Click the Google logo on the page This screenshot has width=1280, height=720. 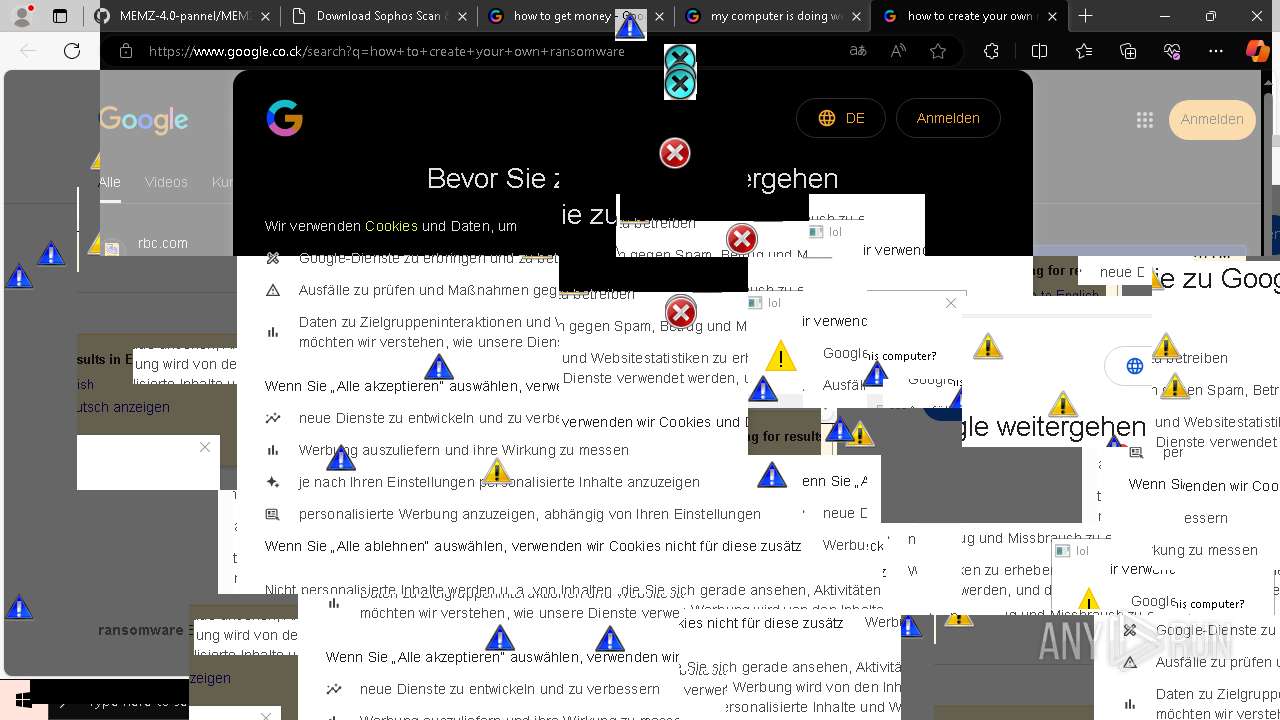pyautogui.click(x=144, y=120)
